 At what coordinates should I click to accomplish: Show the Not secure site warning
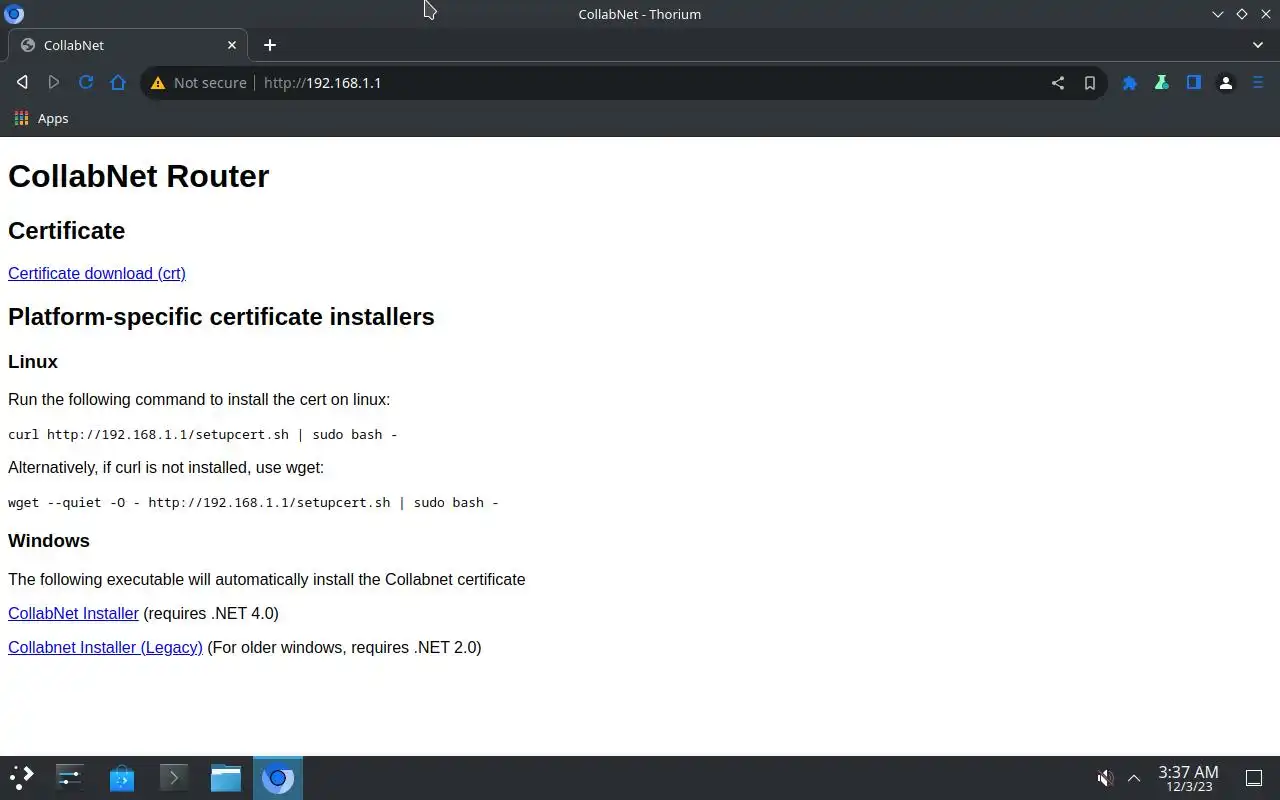coord(198,83)
